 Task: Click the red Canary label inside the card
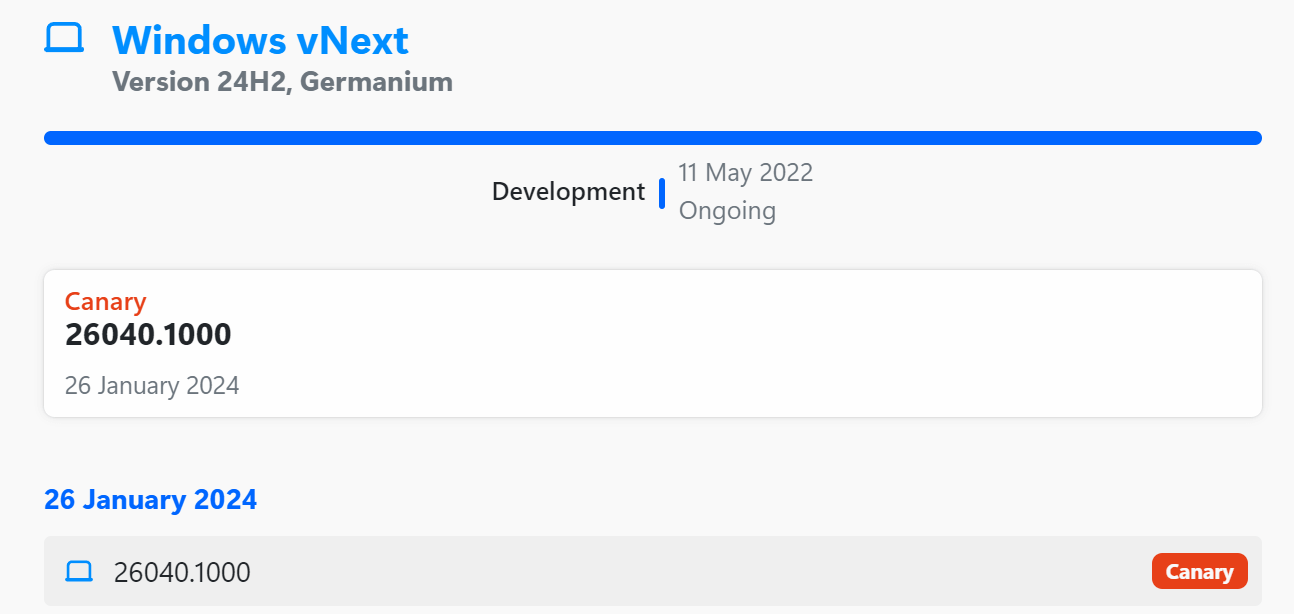(105, 301)
